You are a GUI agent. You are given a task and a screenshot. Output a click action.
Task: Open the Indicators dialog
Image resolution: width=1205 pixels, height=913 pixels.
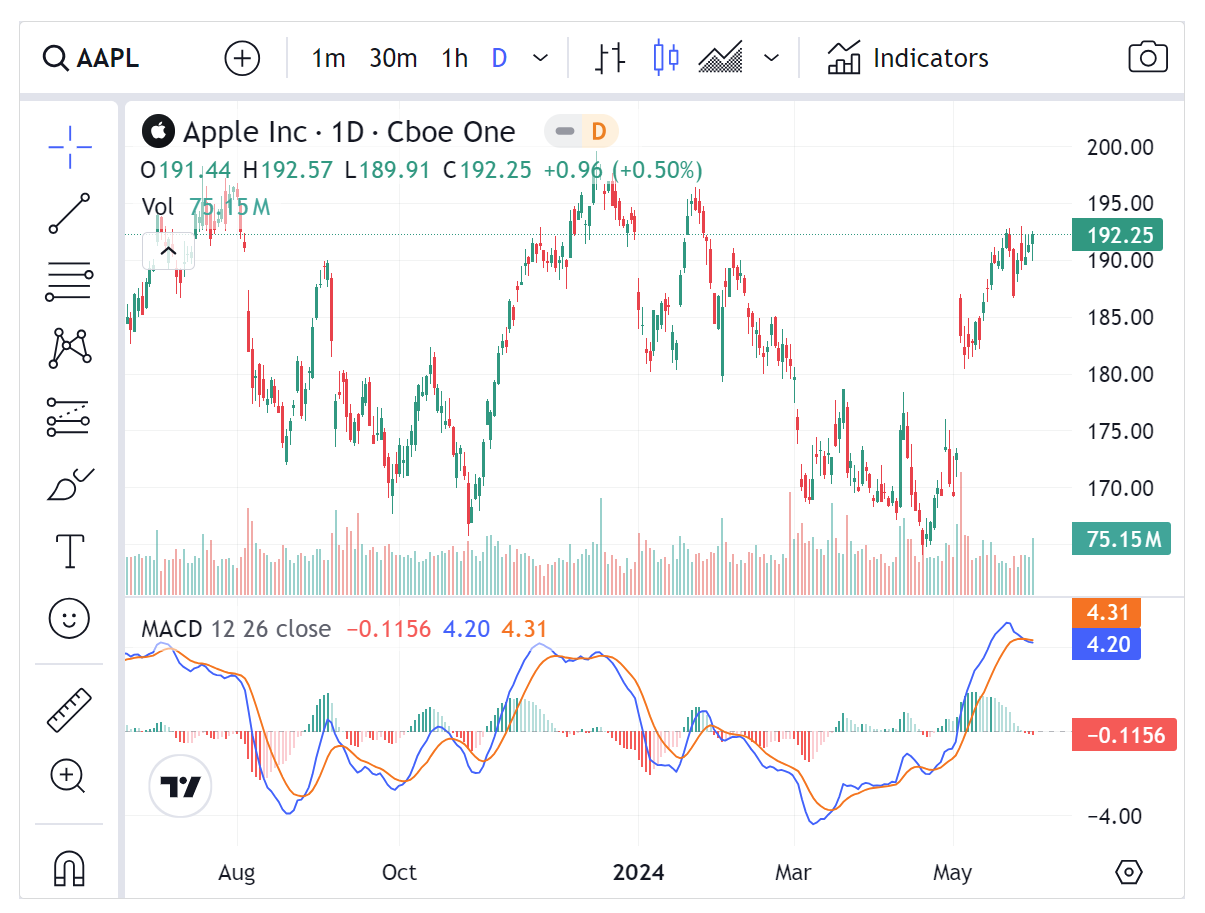pyautogui.click(x=908, y=58)
